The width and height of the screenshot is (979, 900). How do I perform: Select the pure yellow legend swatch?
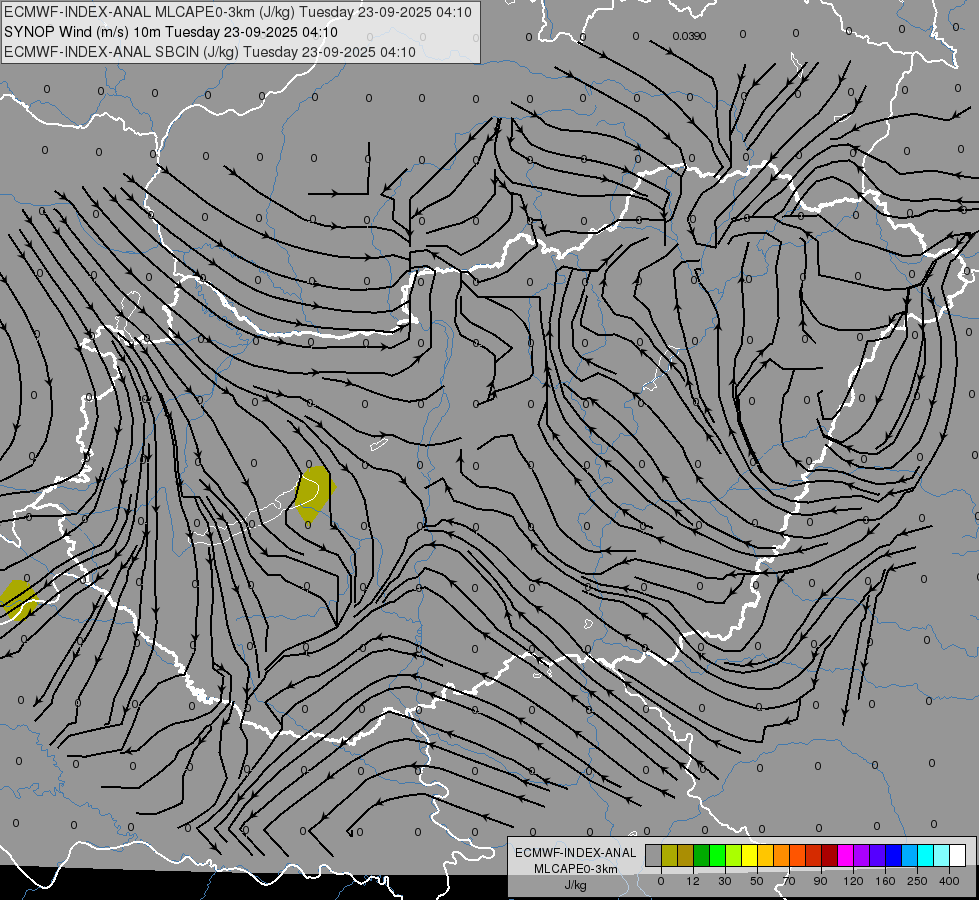[x=750, y=855]
